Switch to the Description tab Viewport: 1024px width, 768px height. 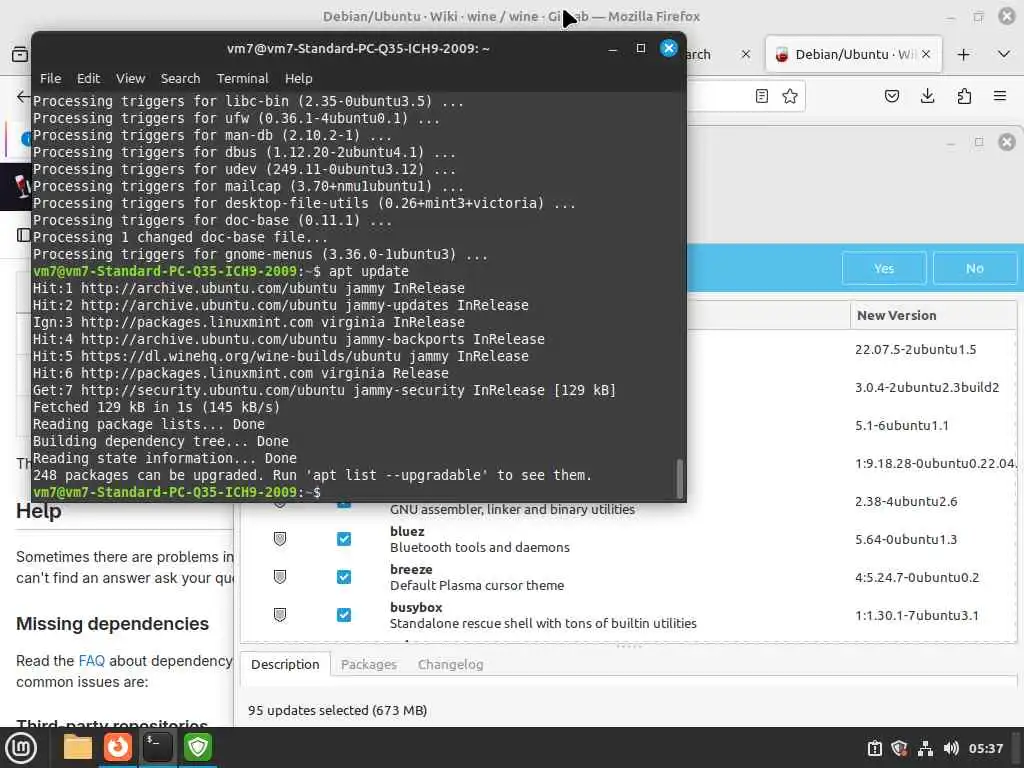pos(285,664)
